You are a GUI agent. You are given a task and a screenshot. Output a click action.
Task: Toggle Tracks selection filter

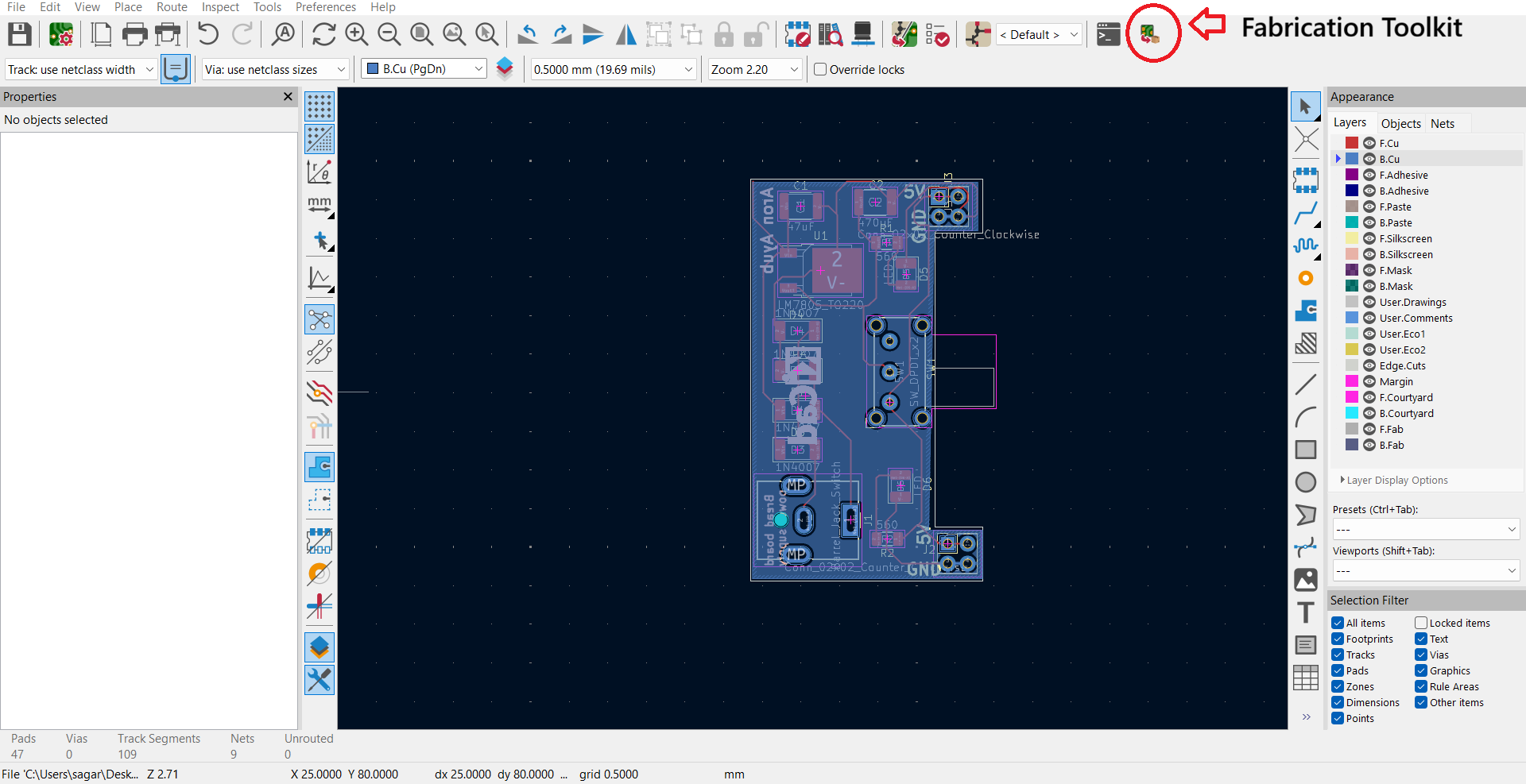coord(1338,655)
